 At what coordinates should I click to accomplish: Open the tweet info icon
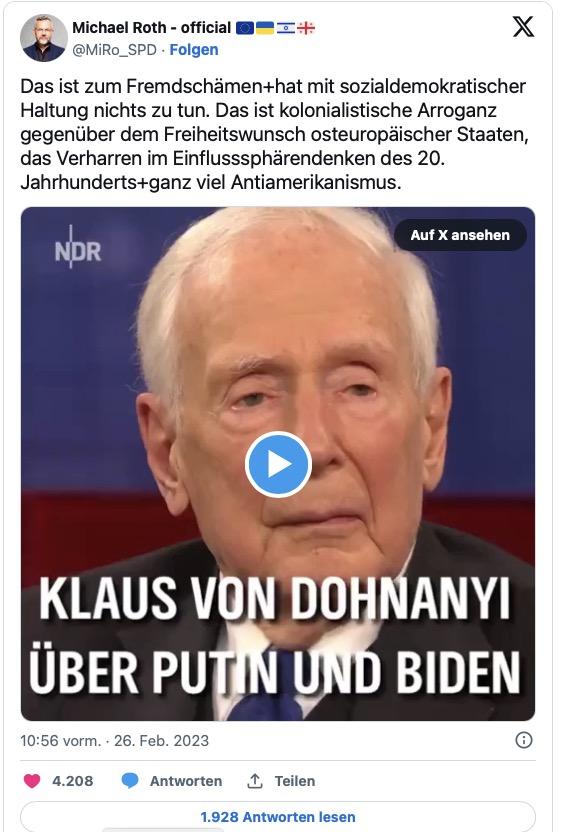click(x=524, y=740)
